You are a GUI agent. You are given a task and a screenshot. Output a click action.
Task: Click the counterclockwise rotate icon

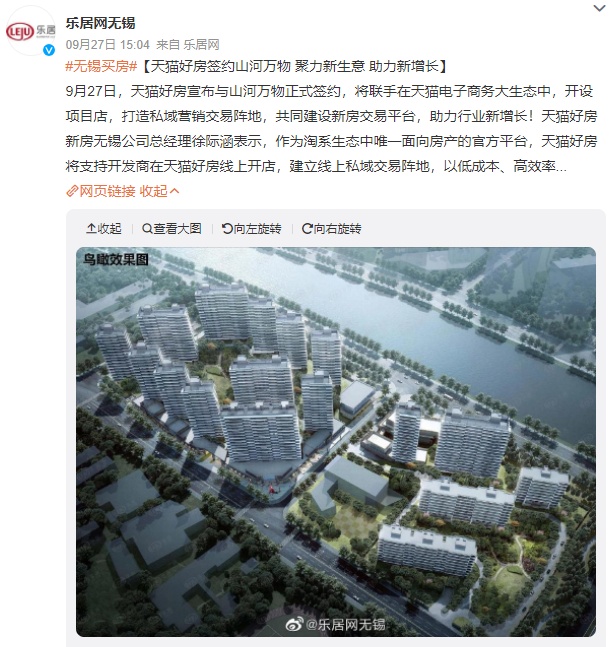click(x=227, y=228)
